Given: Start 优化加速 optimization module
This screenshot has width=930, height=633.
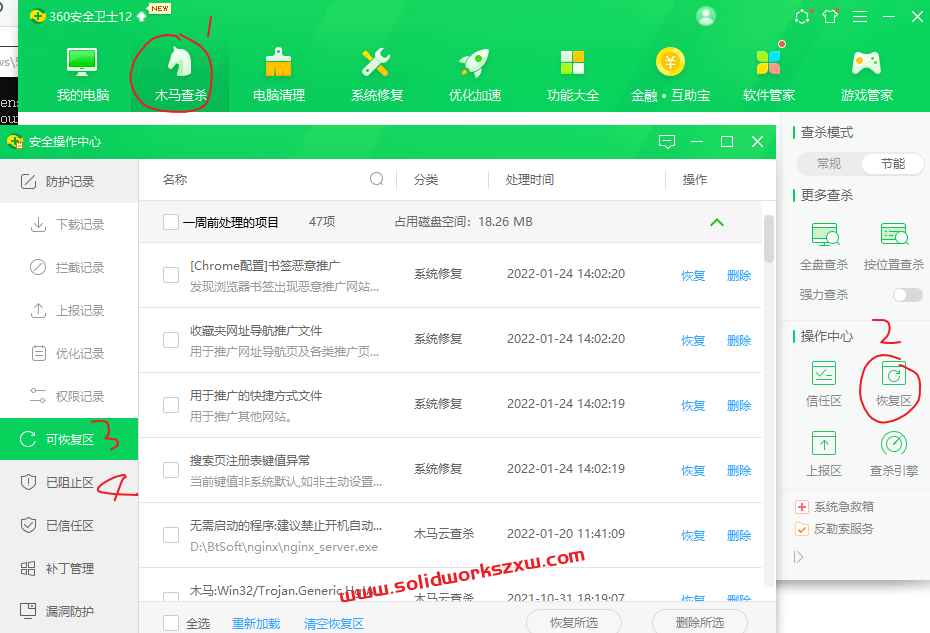Looking at the screenshot, I should (x=474, y=75).
